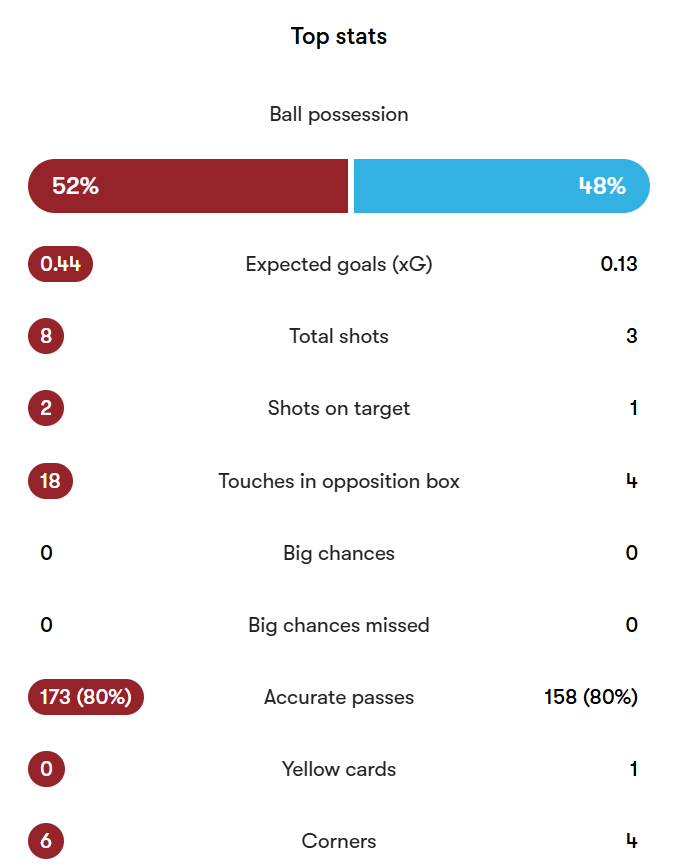Click the Top stats heading

tap(339, 36)
